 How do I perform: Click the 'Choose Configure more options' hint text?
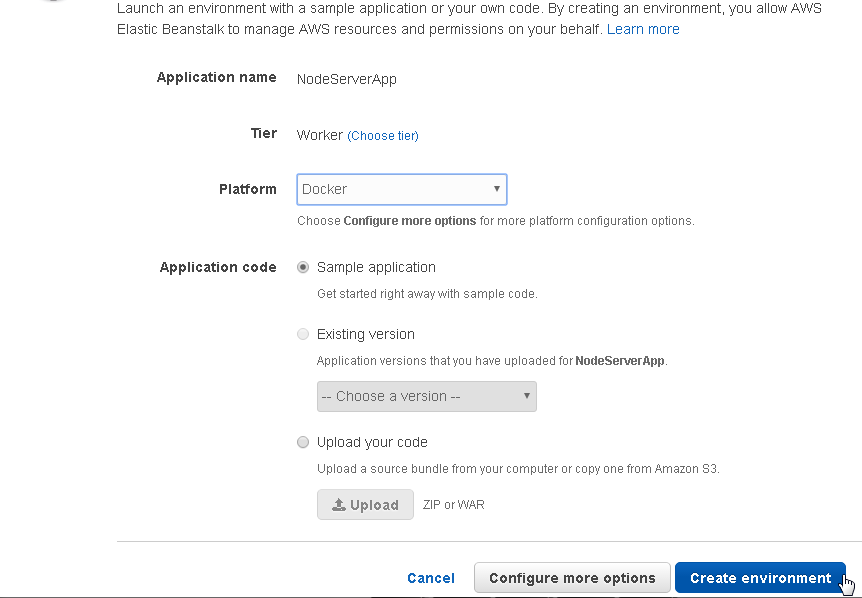pyautogui.click(x=496, y=221)
